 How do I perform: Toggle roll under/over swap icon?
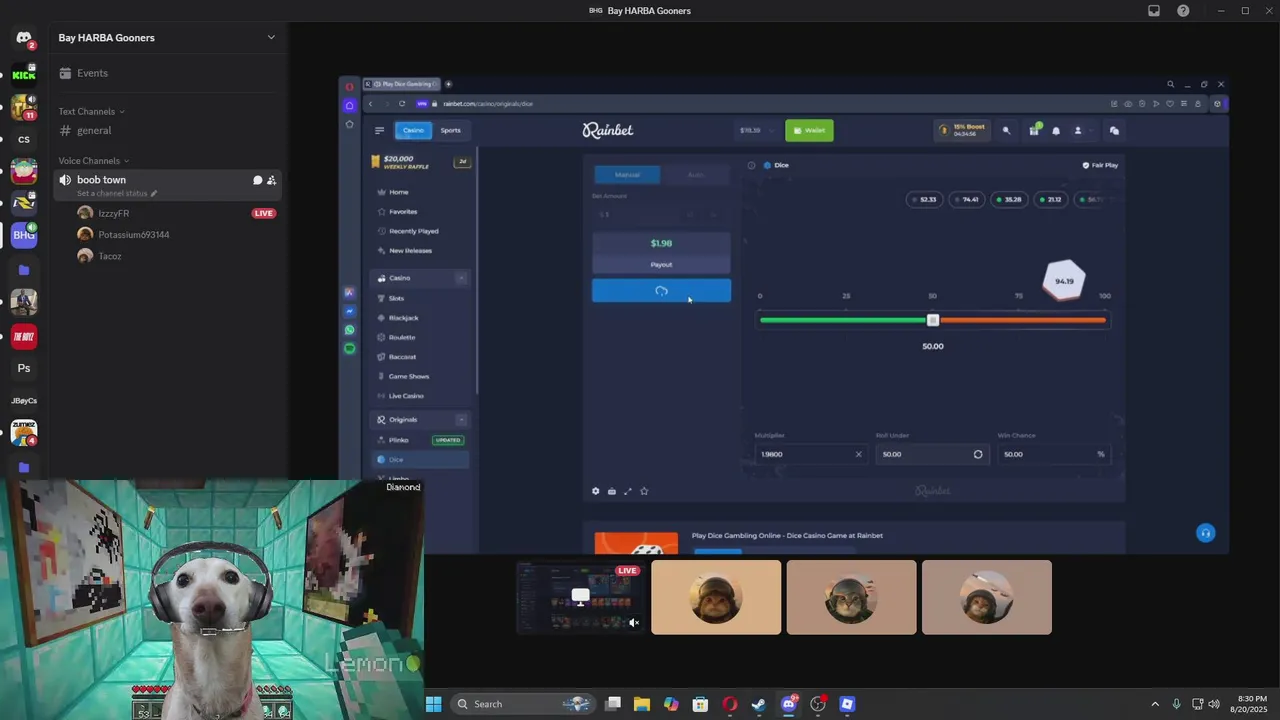[978, 454]
